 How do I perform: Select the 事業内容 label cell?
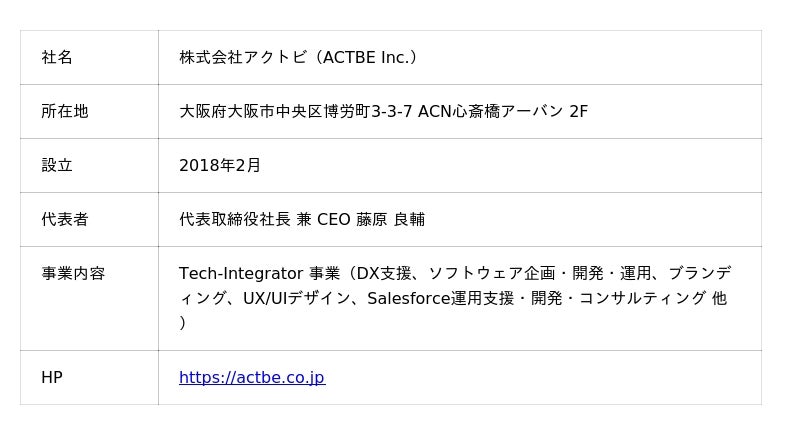pyautogui.click(x=73, y=273)
